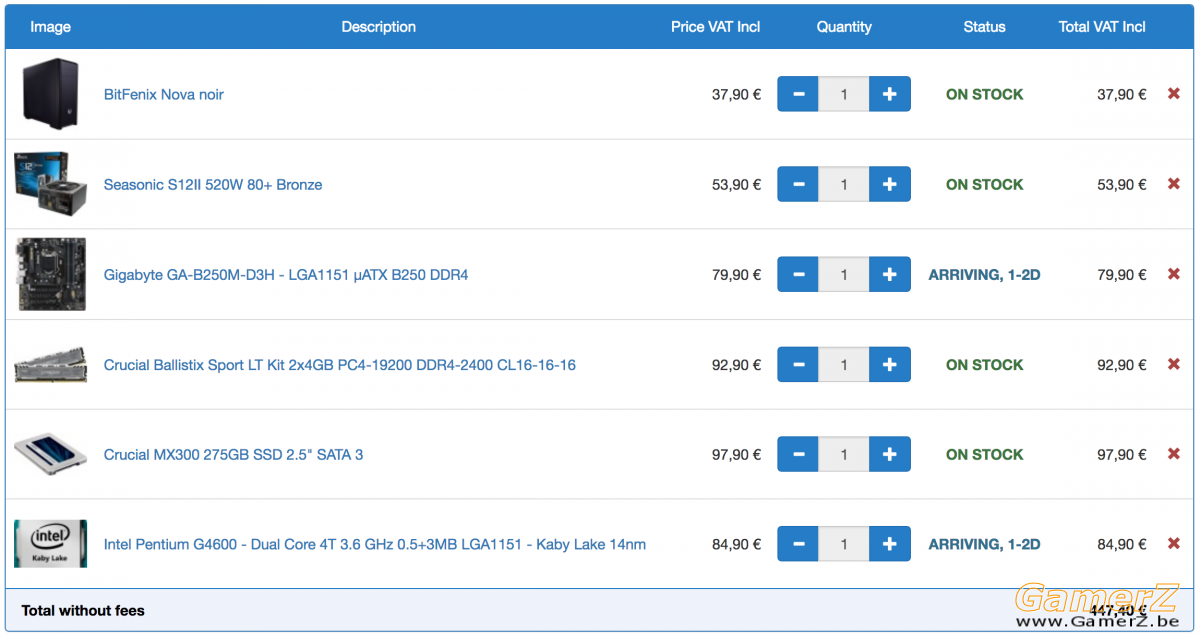Click the Image column header
This screenshot has height=637, width=1200.
[50, 27]
